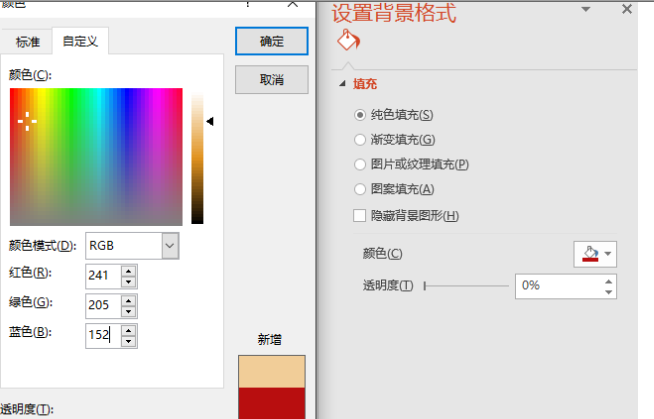The image size is (654, 419).
Task: Increase green value with up arrow
Action: 129,301
